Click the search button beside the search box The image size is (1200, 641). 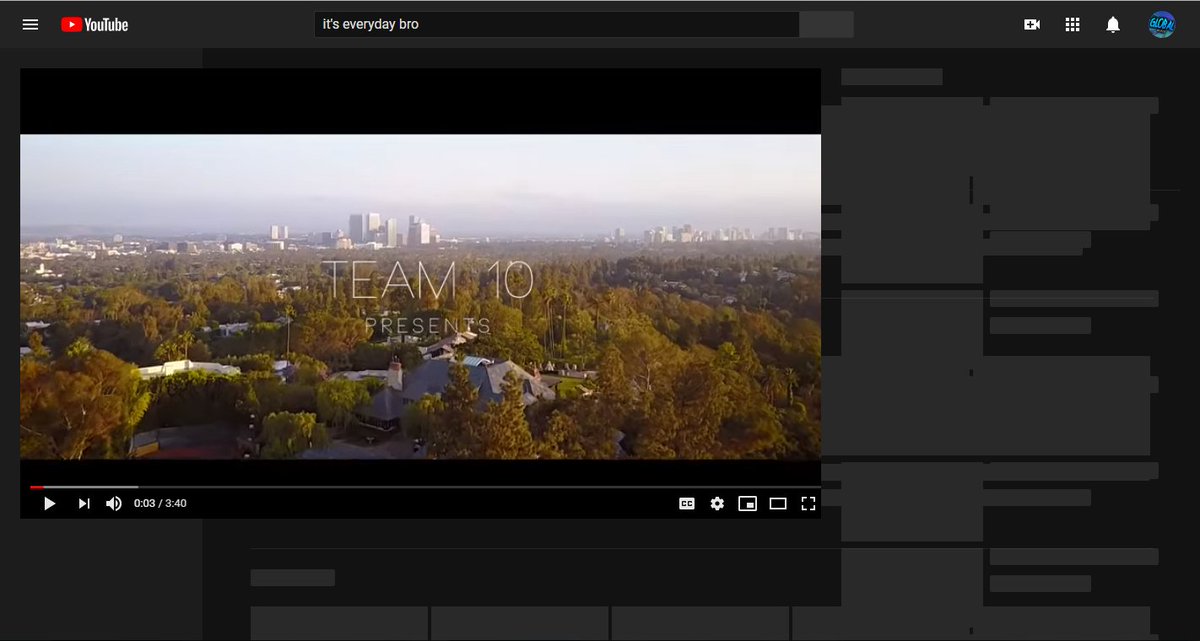tap(827, 24)
